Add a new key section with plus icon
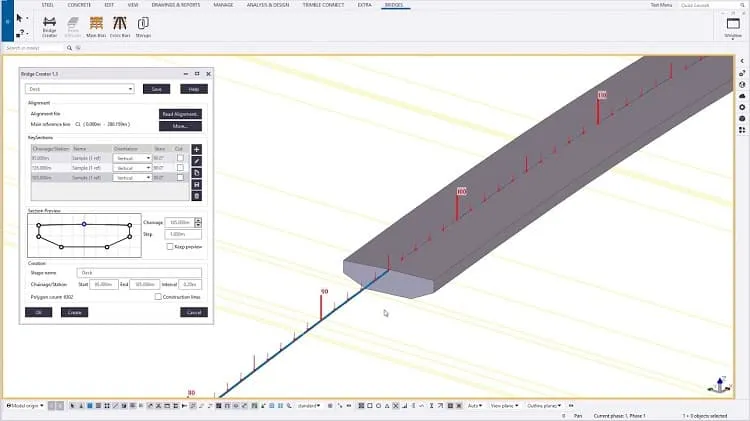Image resolution: width=750 pixels, height=421 pixels. click(197, 149)
